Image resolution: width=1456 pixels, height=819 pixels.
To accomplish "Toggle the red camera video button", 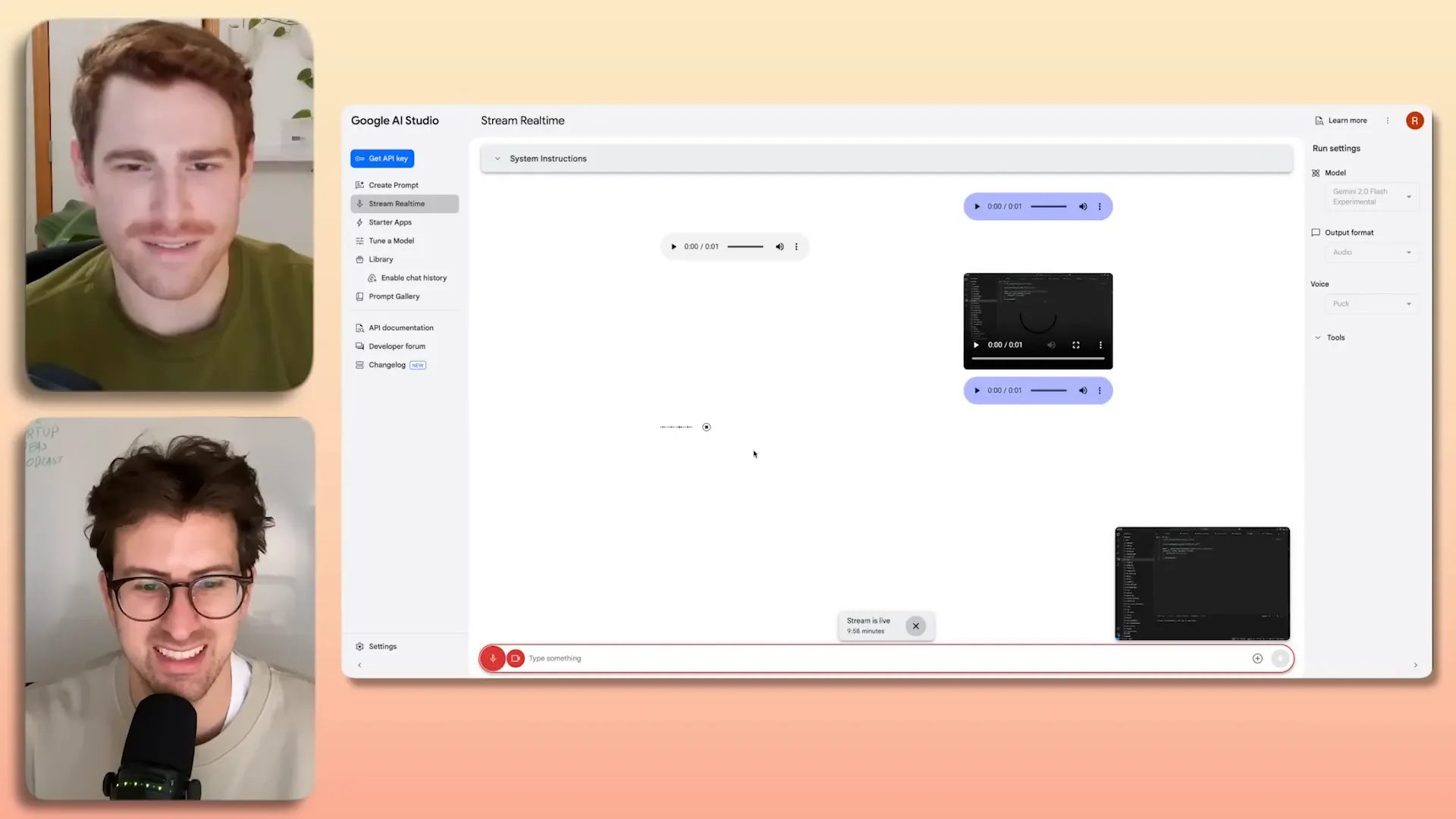I will [516, 658].
